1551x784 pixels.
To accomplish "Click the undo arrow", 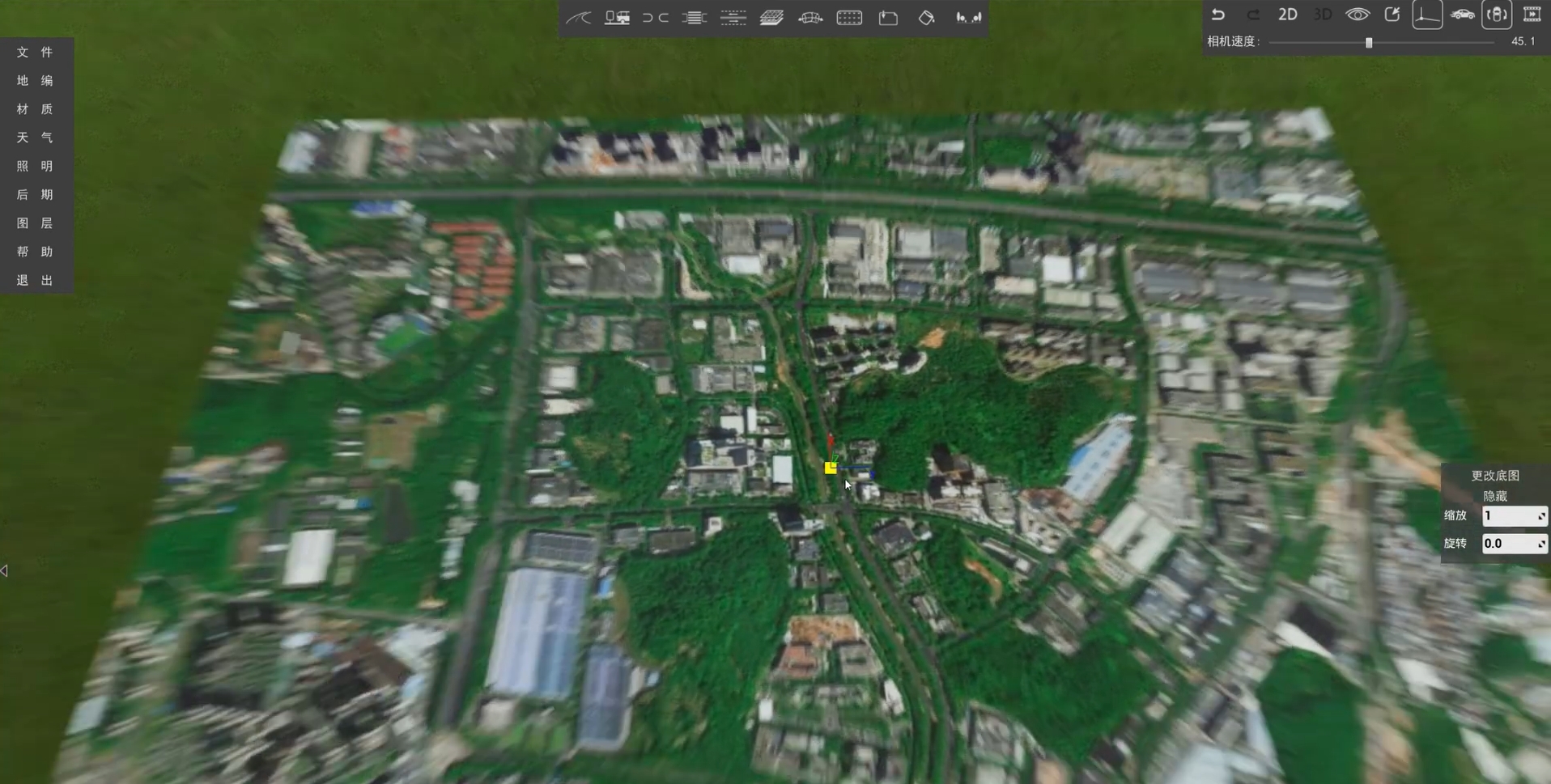I will pos(1218,15).
